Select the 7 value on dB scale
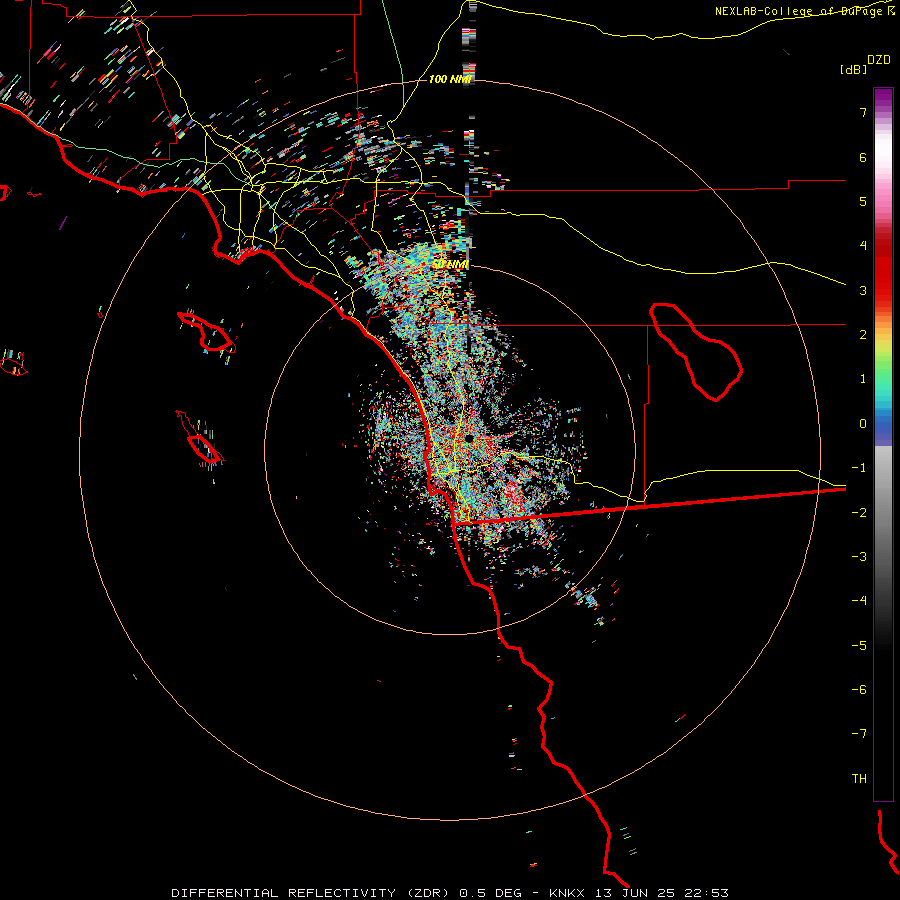Image resolution: width=900 pixels, height=900 pixels. (863, 112)
